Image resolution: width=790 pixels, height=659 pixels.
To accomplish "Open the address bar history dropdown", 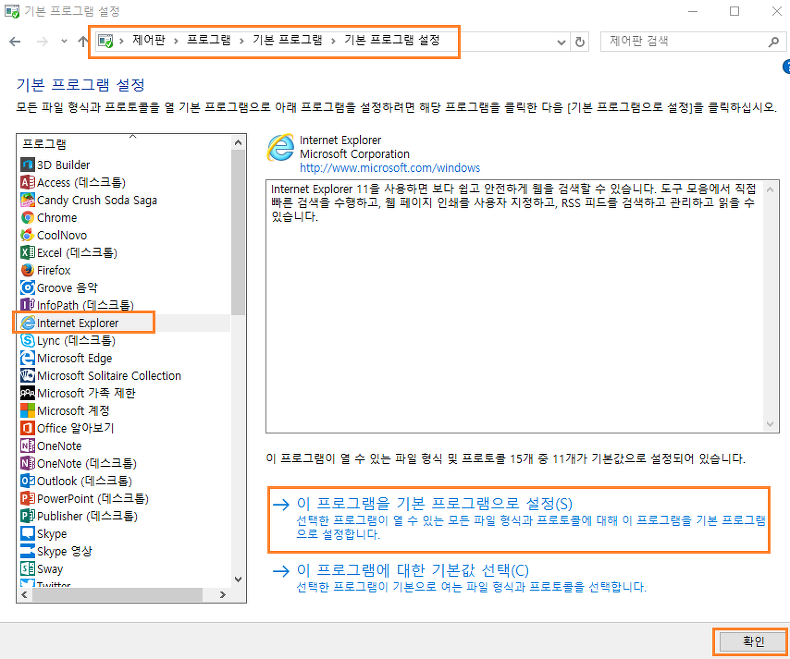I will pos(561,42).
